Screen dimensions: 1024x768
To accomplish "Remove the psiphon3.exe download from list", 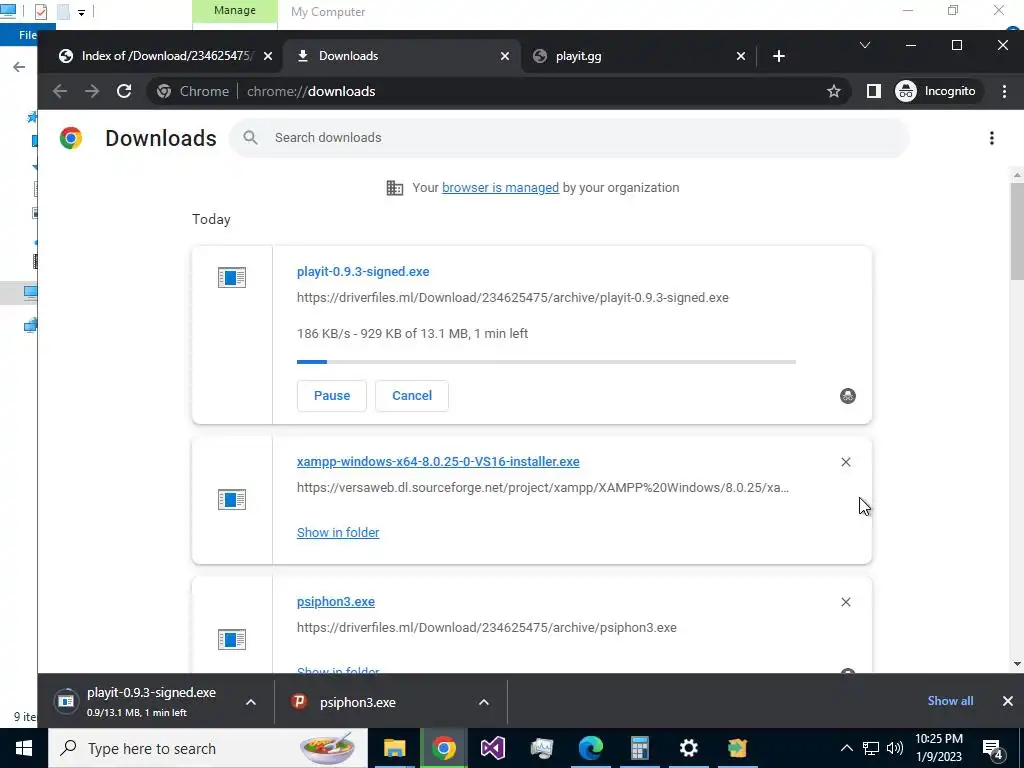I will [x=846, y=602].
